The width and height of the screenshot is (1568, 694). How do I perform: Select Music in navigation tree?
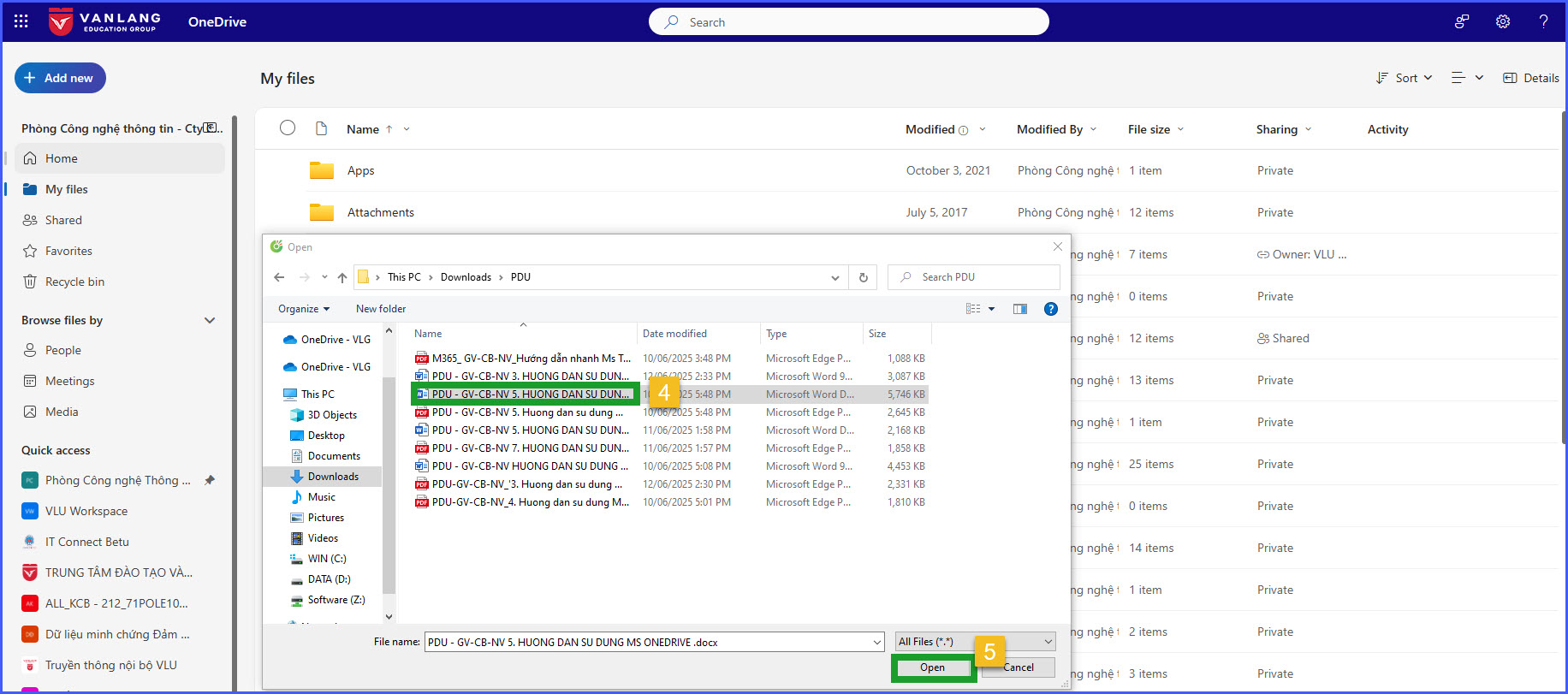pos(321,496)
